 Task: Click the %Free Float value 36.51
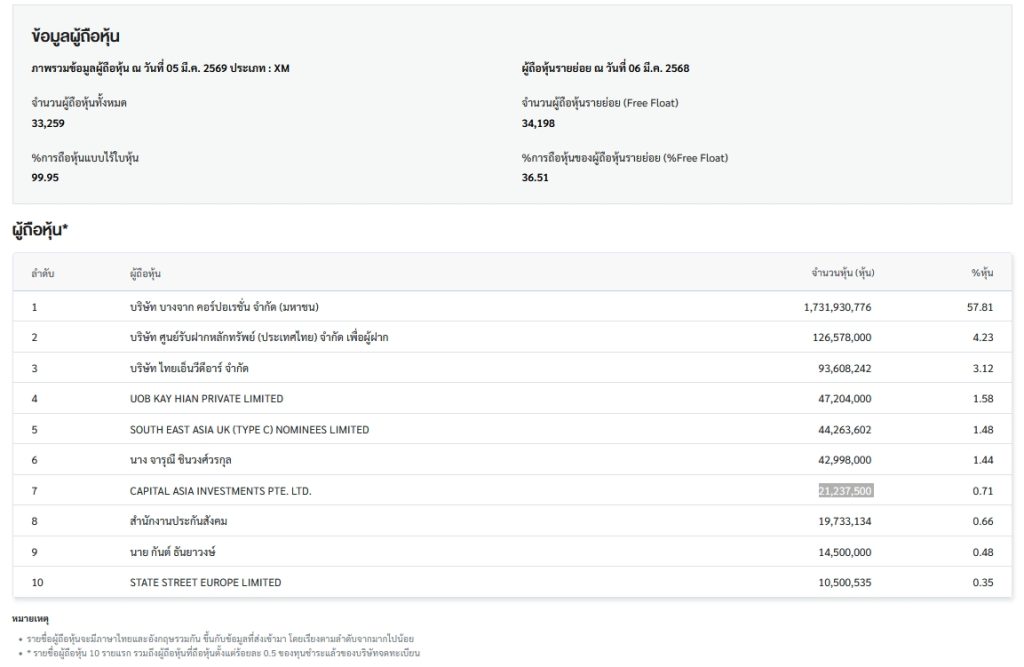535,178
